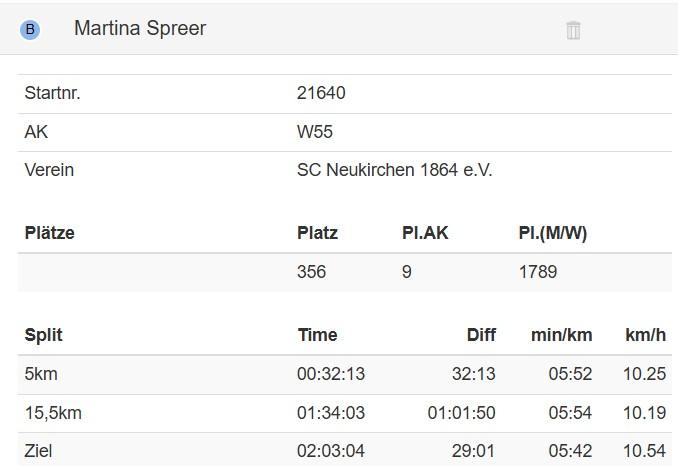Click the km/h column header
The height and width of the screenshot is (466, 678).
[645, 335]
